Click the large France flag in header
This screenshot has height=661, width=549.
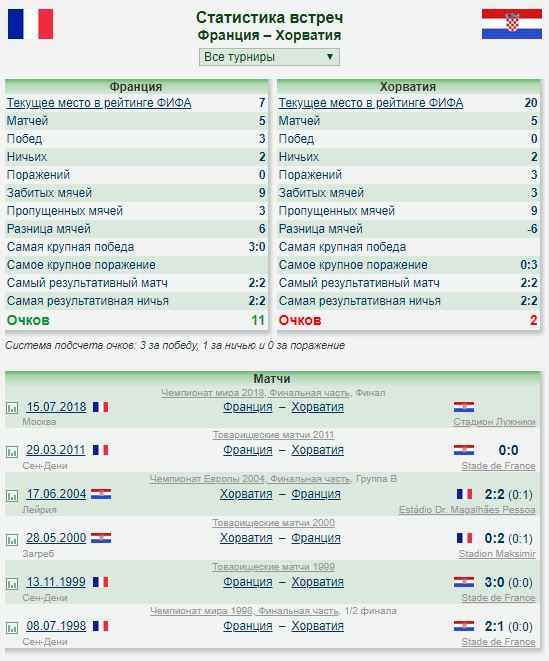(x=30, y=24)
